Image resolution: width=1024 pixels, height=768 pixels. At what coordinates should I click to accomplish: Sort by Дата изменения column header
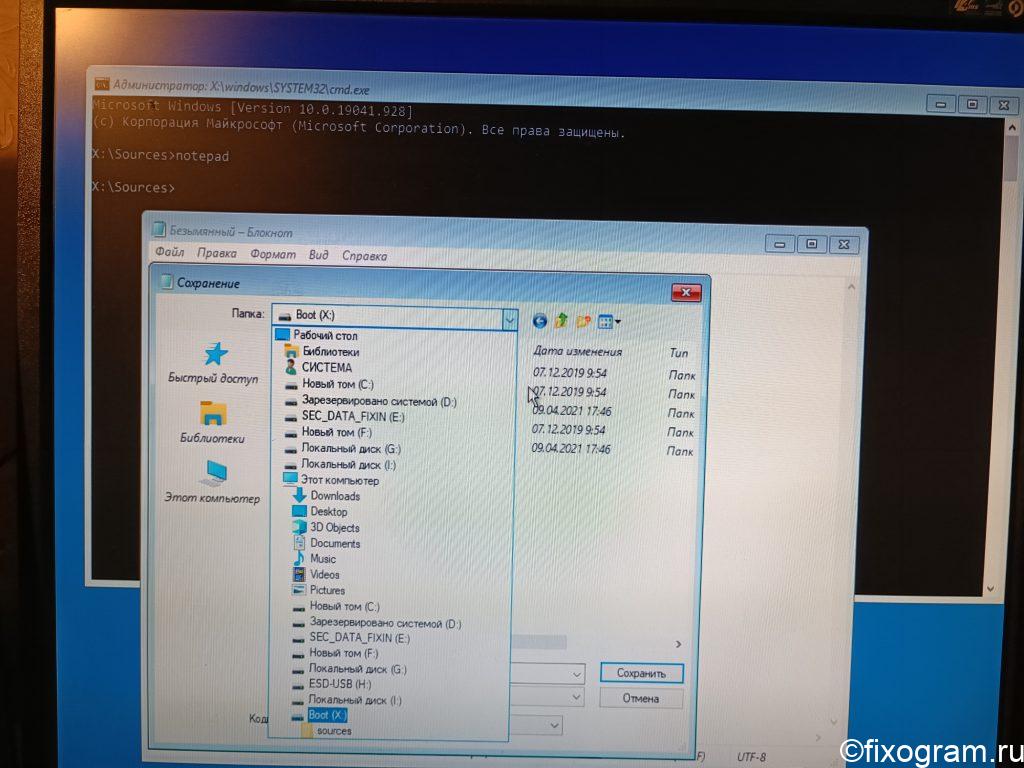click(577, 351)
